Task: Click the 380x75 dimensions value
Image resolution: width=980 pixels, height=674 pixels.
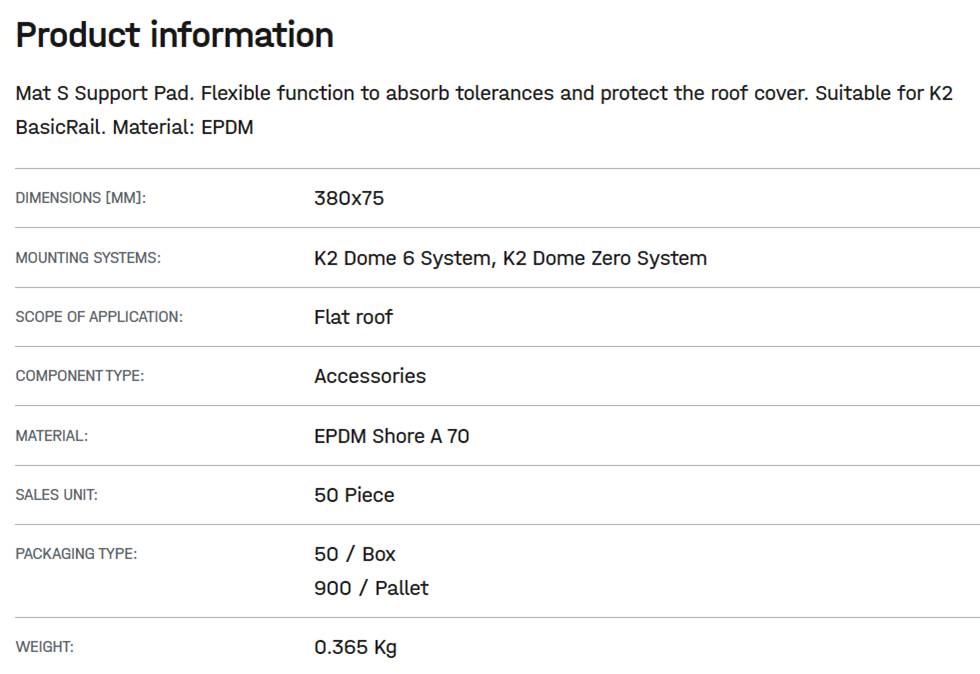Action: click(x=349, y=198)
